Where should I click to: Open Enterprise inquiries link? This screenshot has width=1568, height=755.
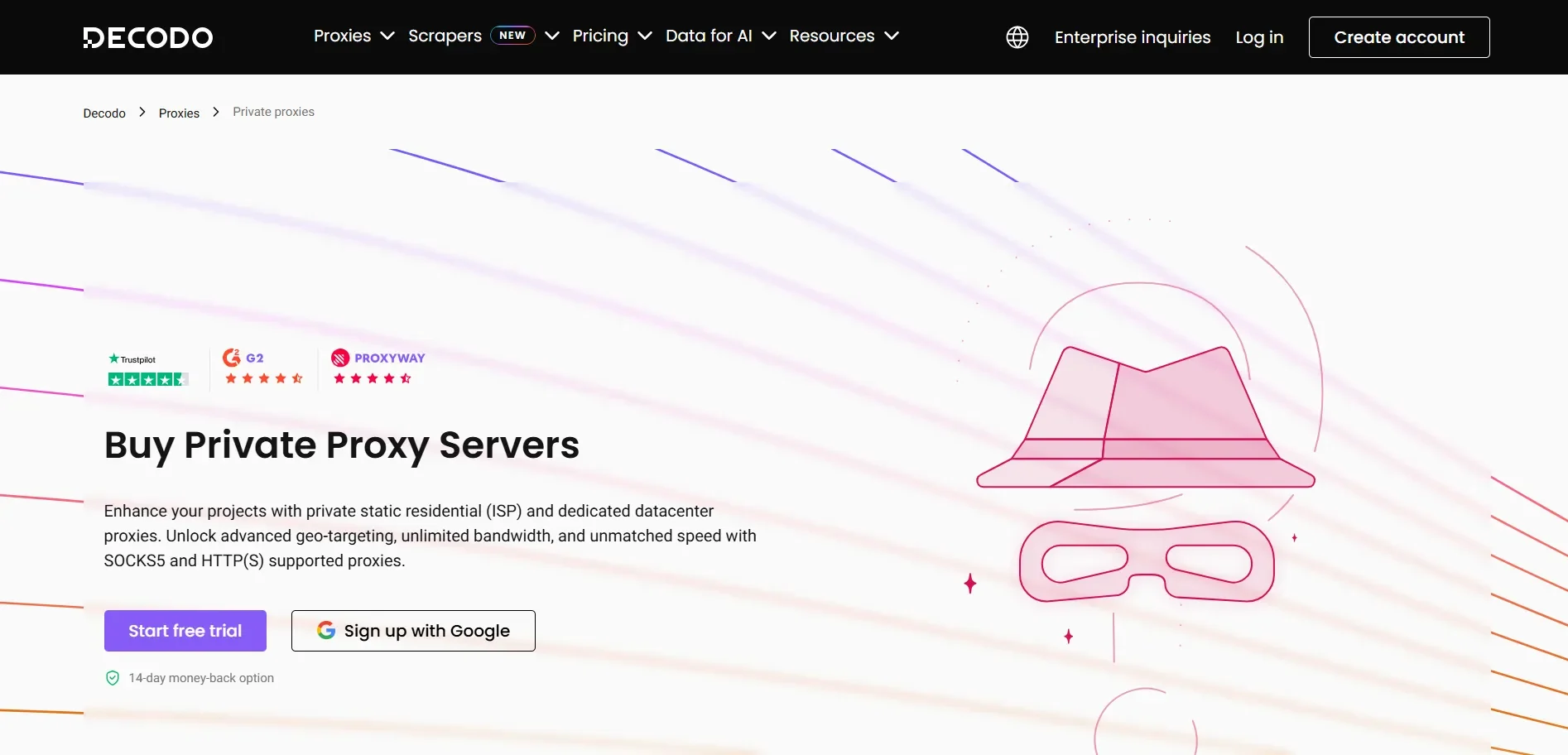pos(1132,37)
